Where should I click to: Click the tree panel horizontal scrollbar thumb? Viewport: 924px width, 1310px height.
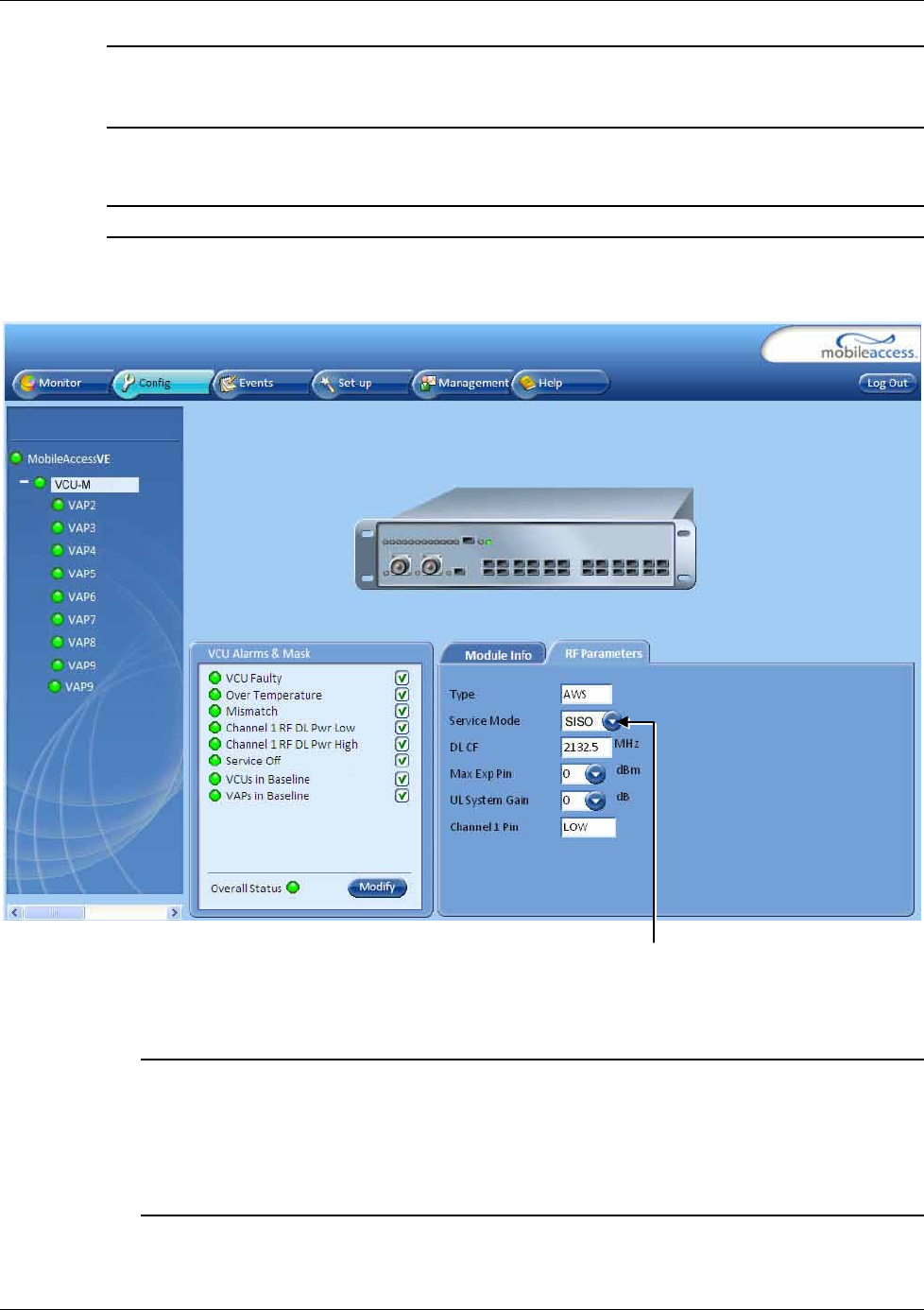click(x=53, y=912)
